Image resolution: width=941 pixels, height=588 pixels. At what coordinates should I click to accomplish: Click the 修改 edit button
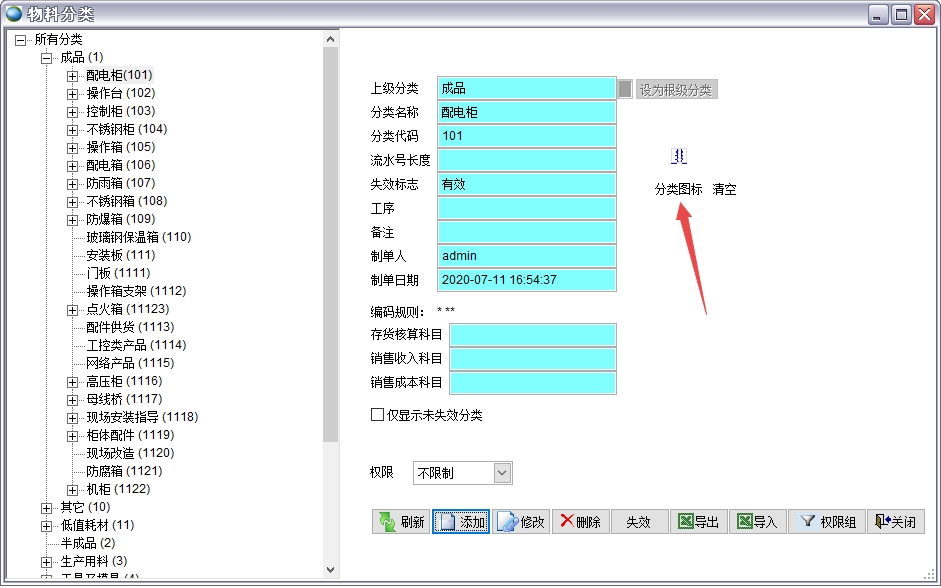tap(520, 522)
